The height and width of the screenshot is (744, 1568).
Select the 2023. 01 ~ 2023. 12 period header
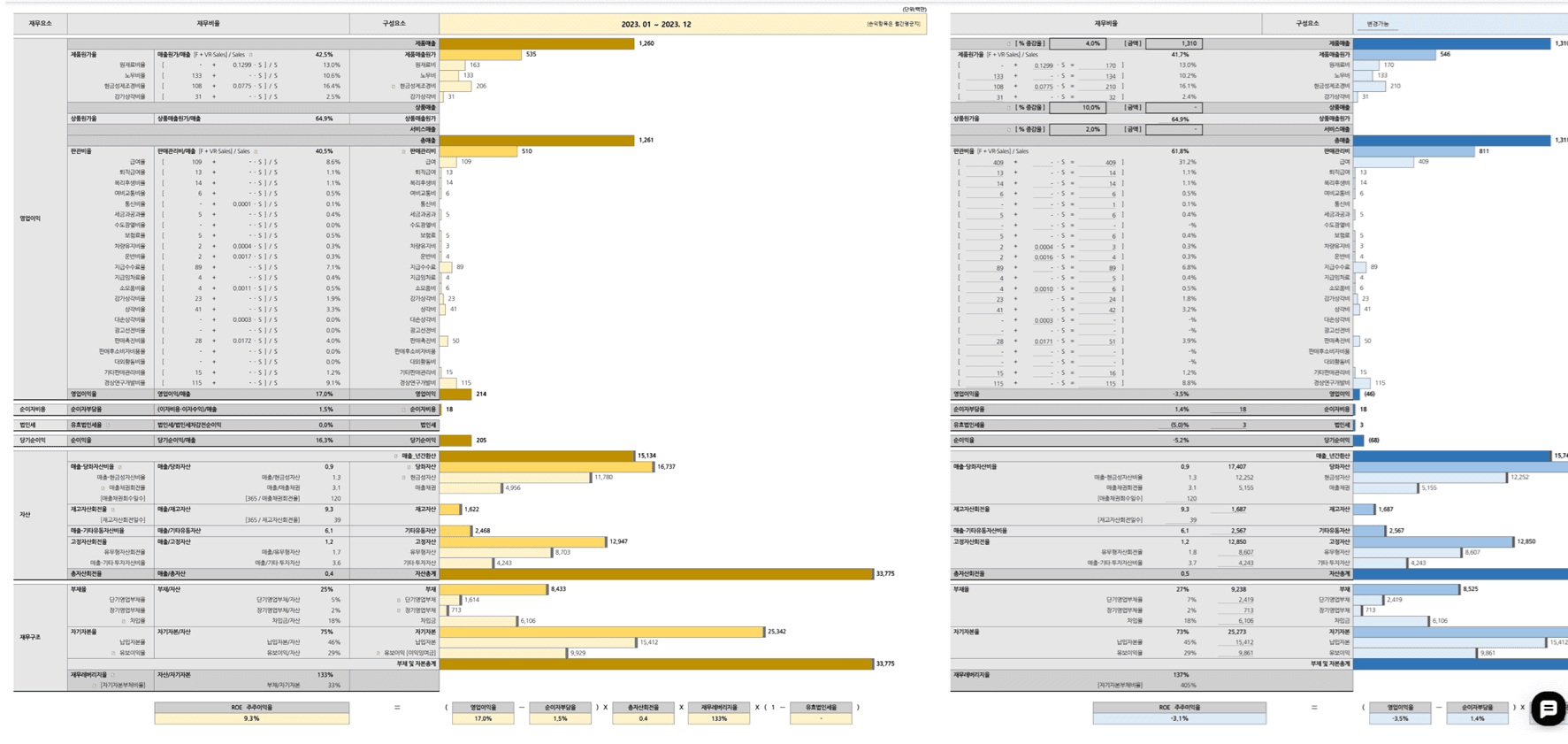pos(656,24)
